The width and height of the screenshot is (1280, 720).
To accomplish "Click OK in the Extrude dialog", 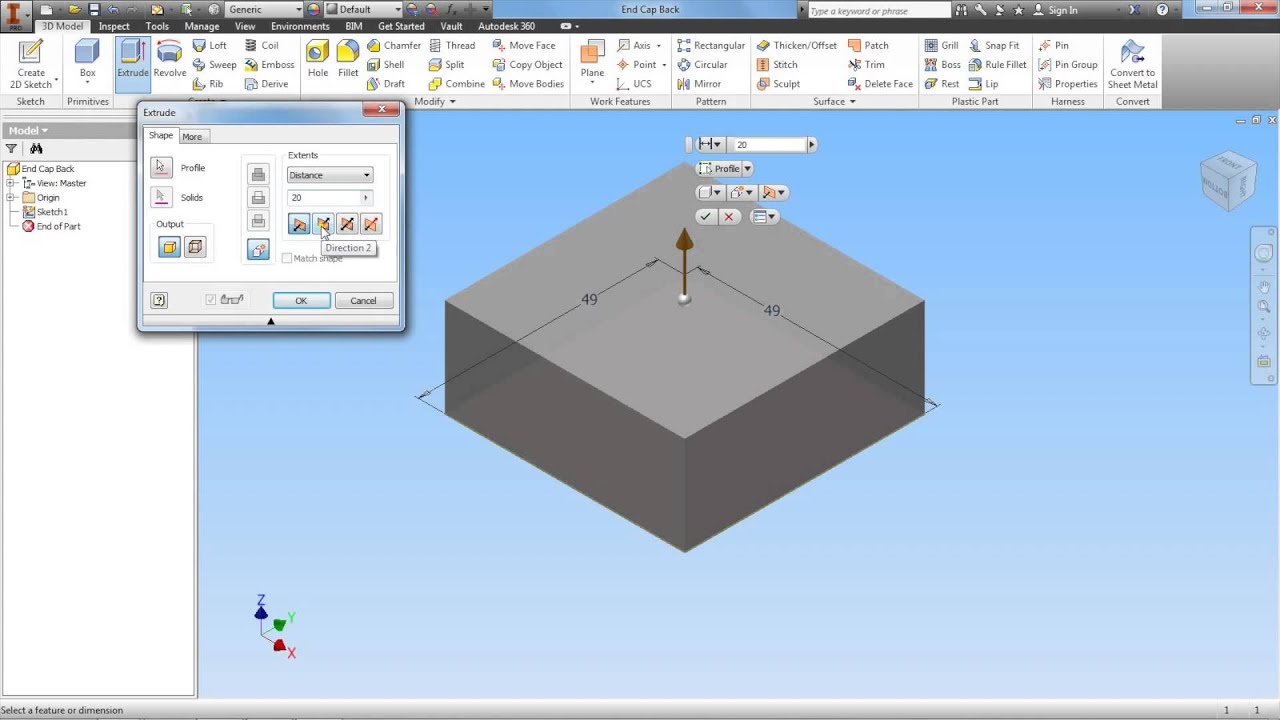I will point(301,301).
